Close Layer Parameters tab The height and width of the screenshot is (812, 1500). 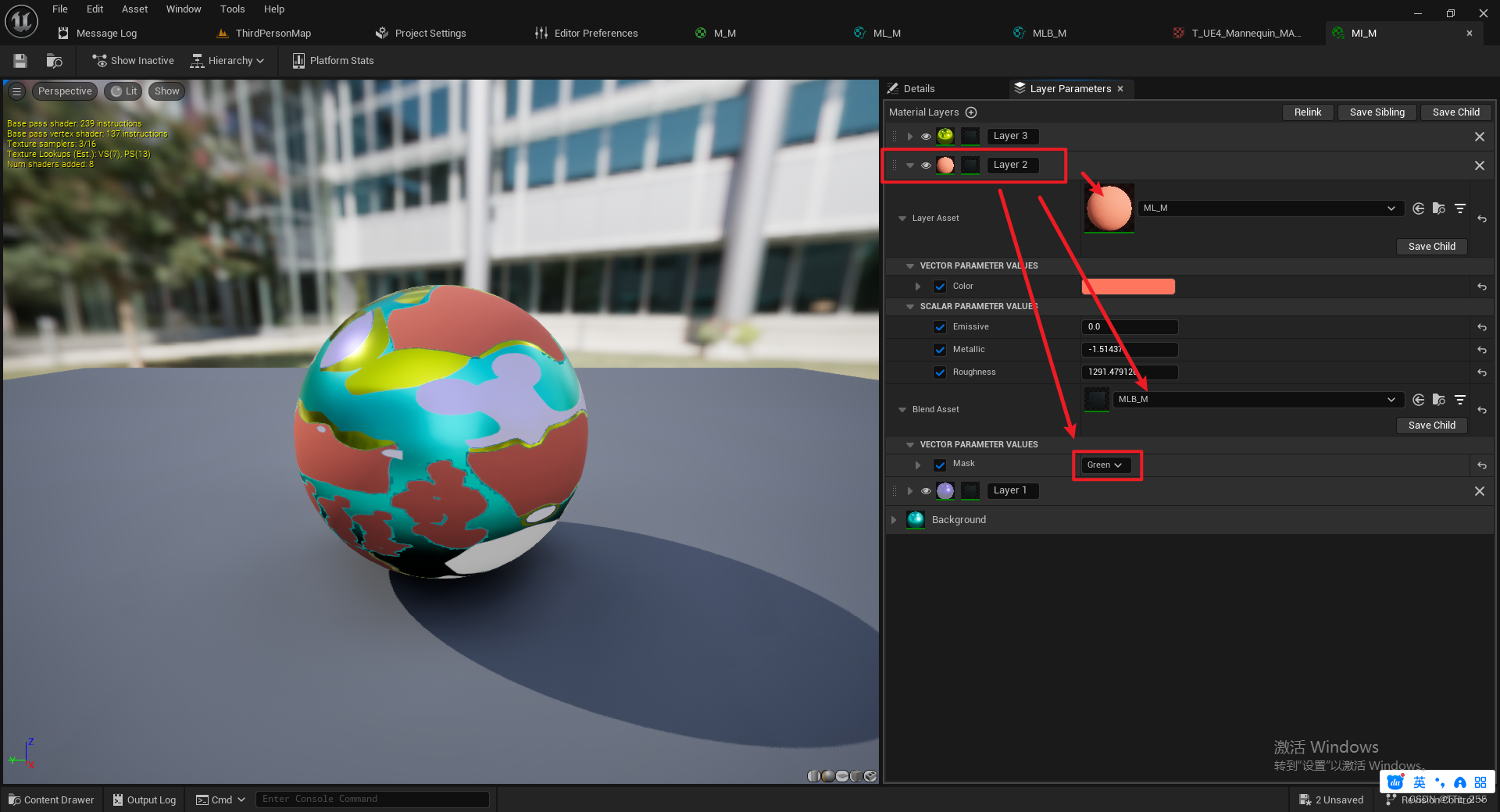coord(1120,89)
